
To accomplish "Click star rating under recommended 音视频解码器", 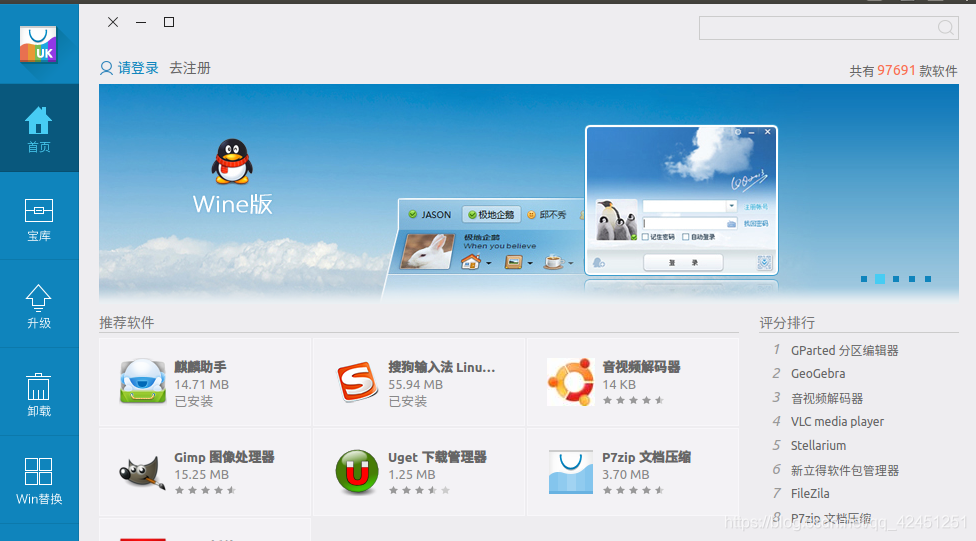I will tap(633, 400).
